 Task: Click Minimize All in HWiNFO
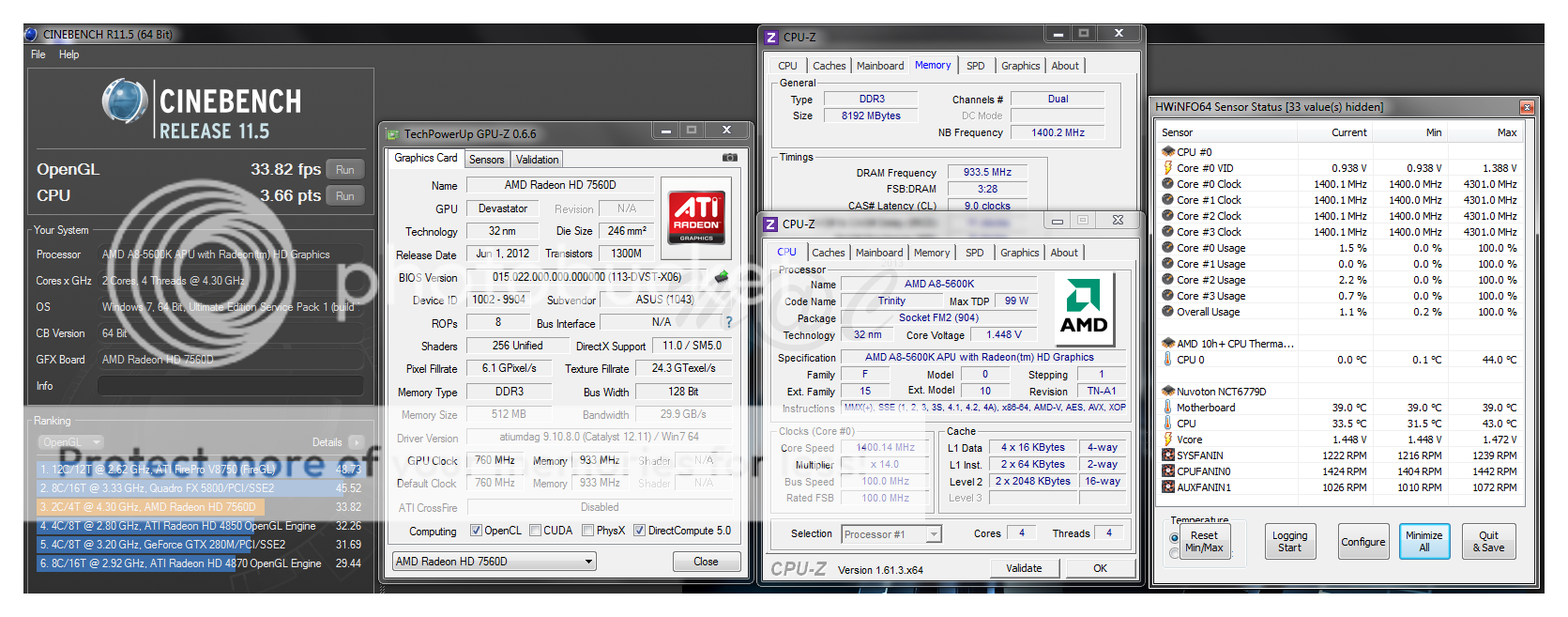click(x=1424, y=542)
